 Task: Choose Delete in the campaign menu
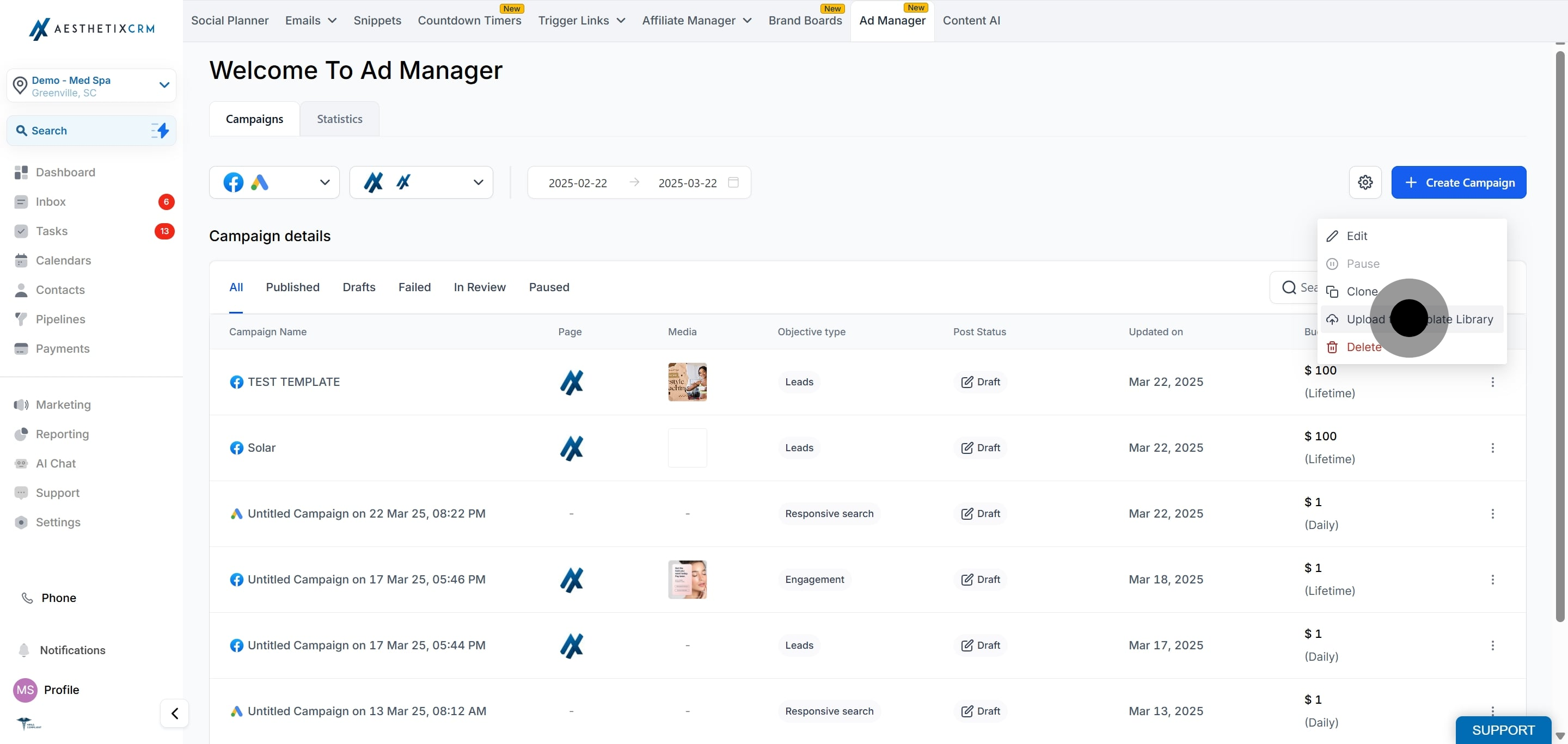(x=1363, y=347)
